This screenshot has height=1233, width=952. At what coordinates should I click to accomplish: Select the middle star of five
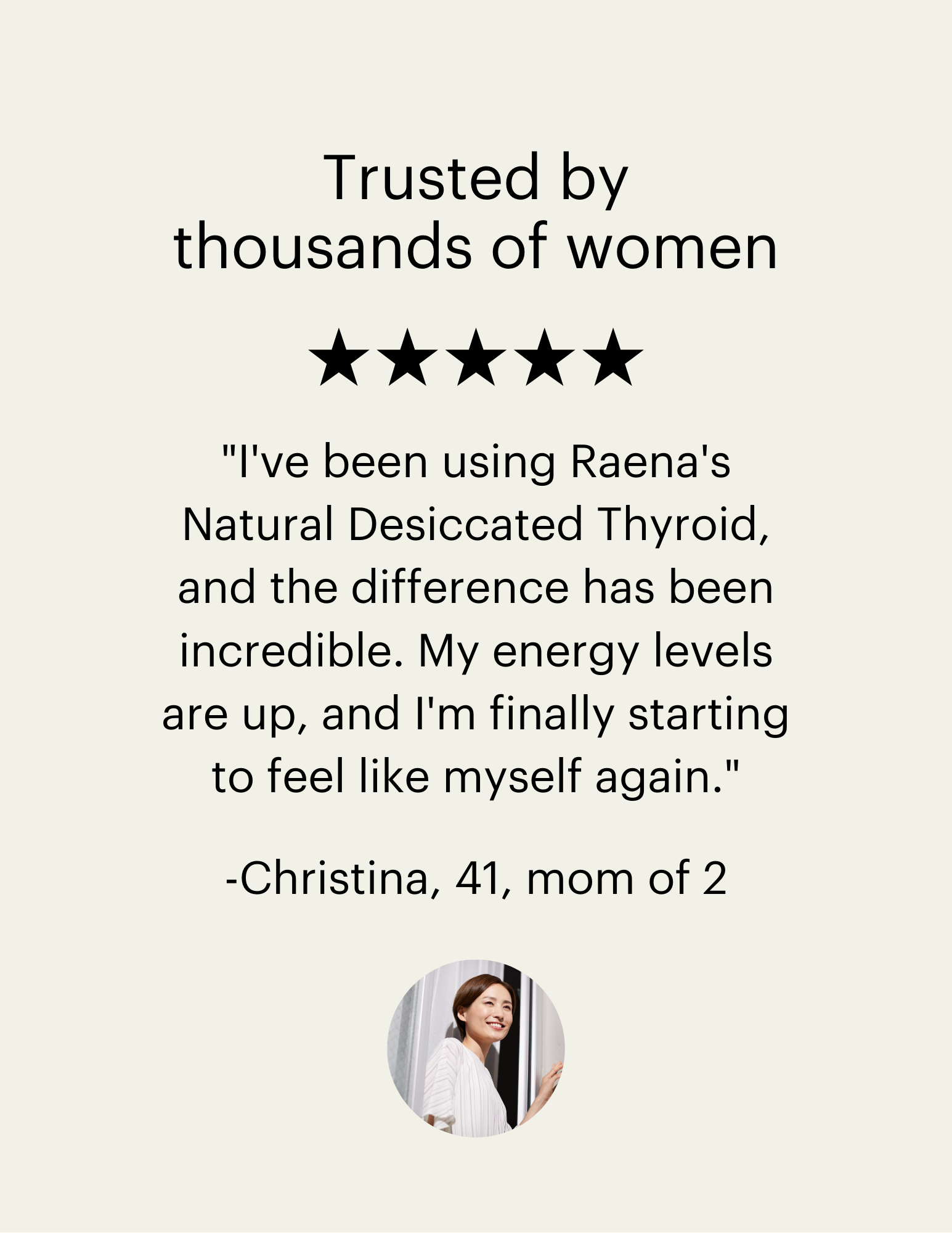point(476,358)
